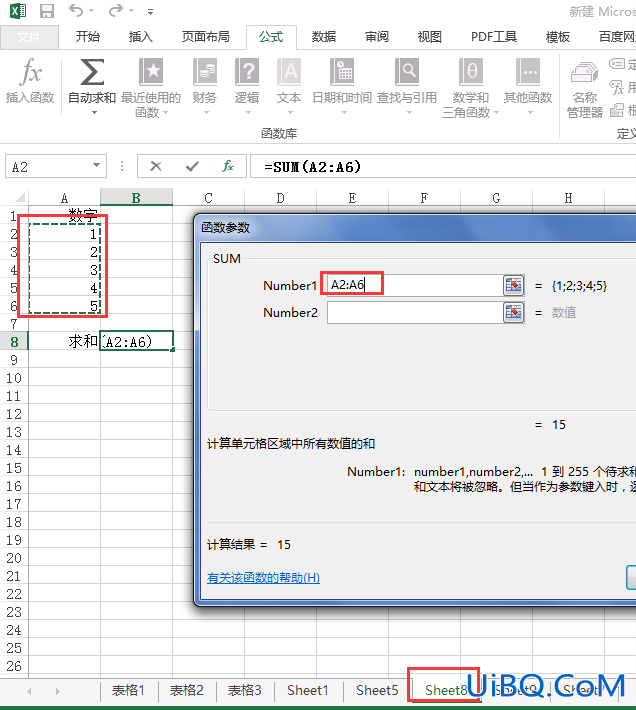The image size is (636, 710).
Task: Open Redo history dropdown arrow
Action: [132, 10]
